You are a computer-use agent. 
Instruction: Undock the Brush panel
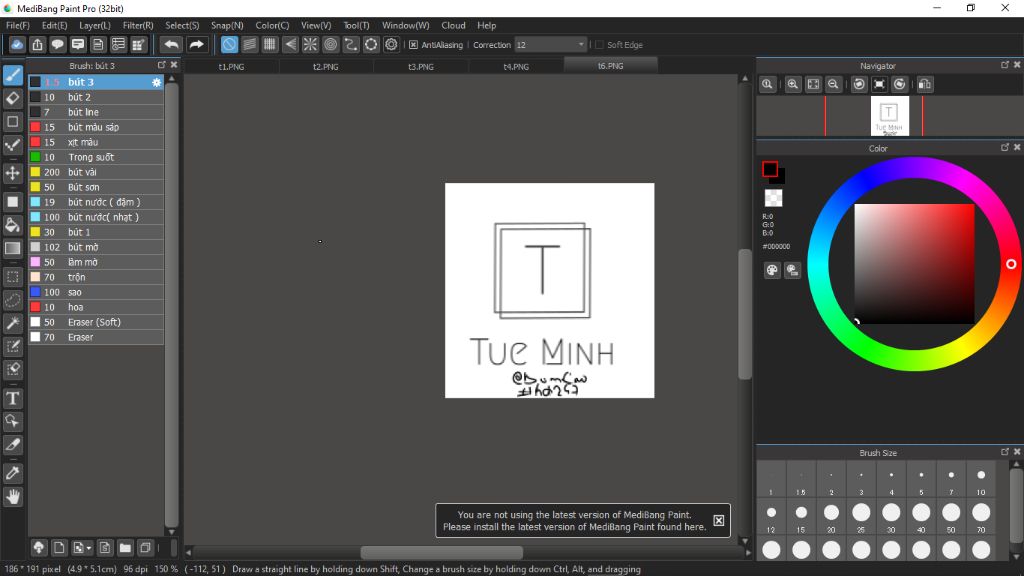coord(161,65)
